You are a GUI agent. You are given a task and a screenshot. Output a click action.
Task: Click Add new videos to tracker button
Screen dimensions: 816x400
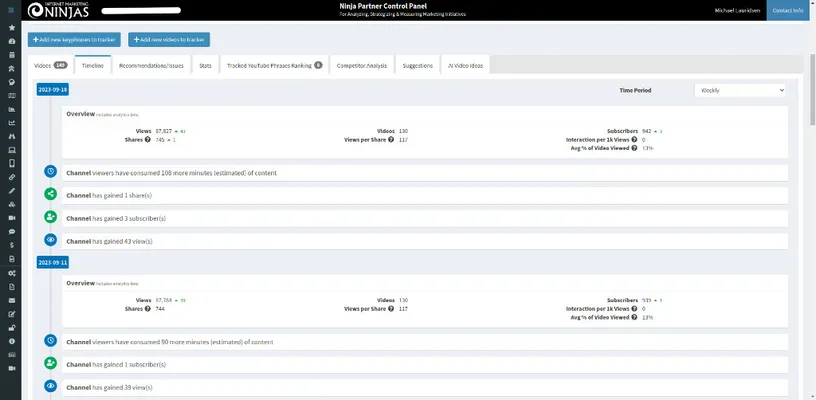click(168, 40)
